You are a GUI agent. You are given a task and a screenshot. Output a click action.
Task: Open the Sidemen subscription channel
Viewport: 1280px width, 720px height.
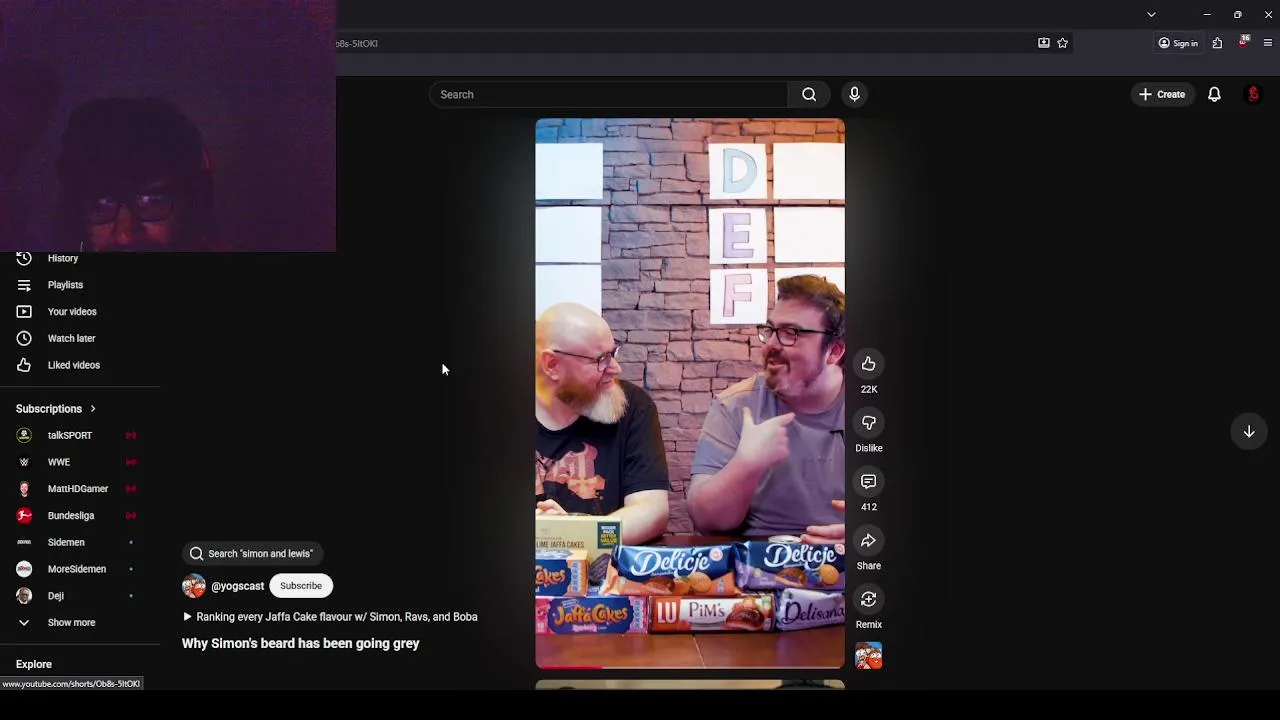66,542
